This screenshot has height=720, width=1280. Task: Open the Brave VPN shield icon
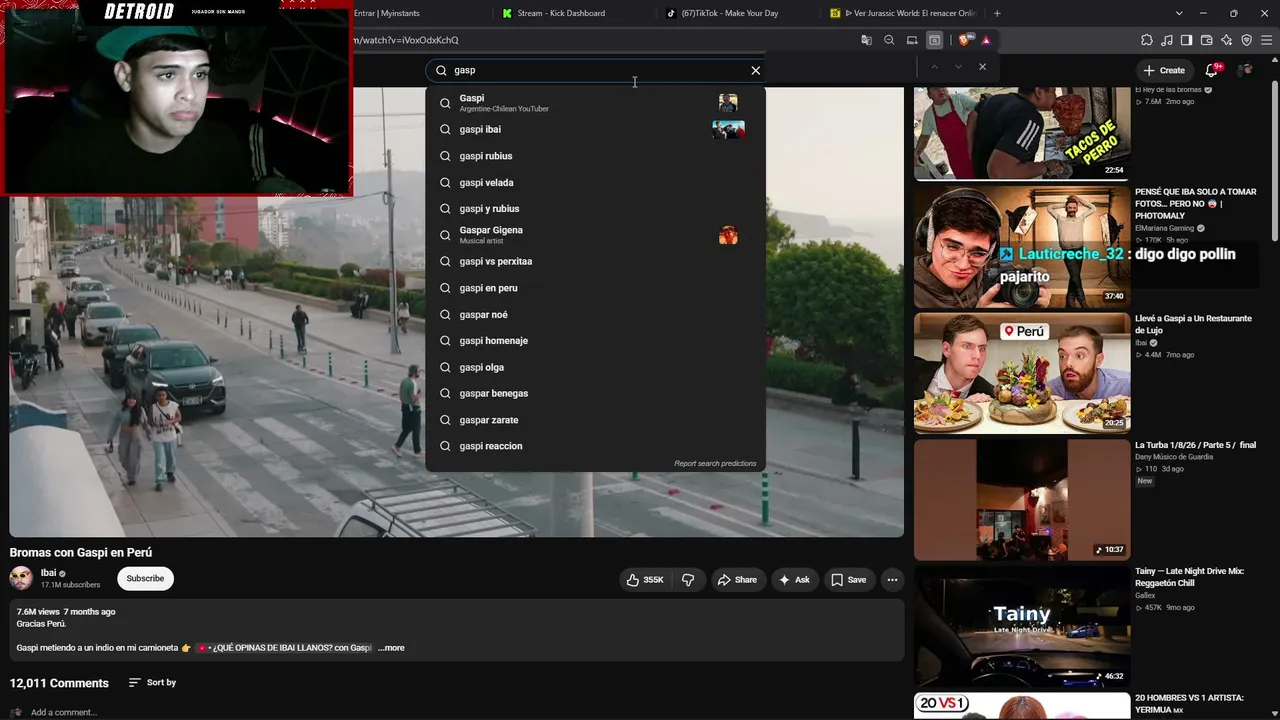(1246, 40)
